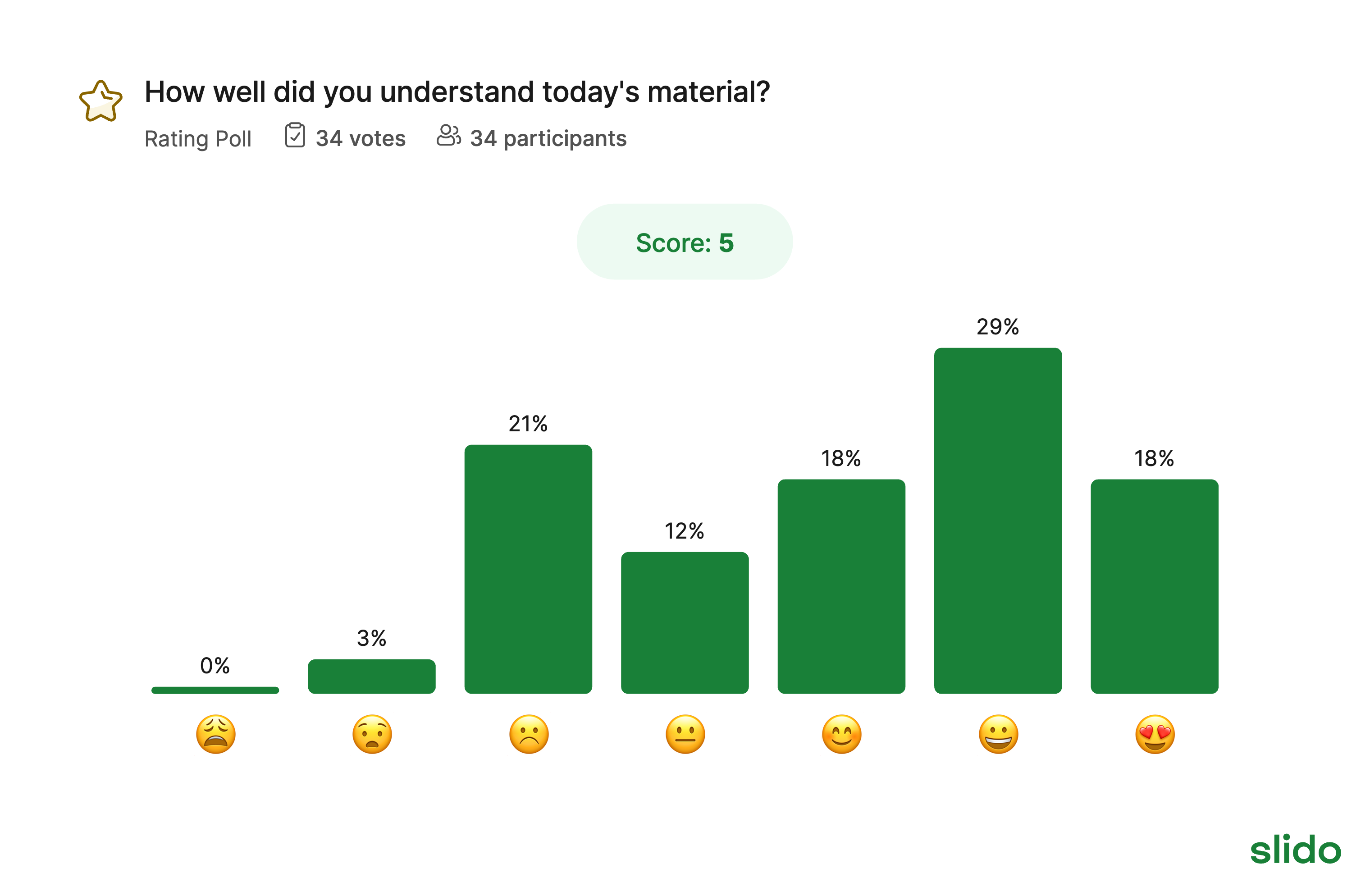
Task: Click the participants people icon
Action: click(448, 136)
